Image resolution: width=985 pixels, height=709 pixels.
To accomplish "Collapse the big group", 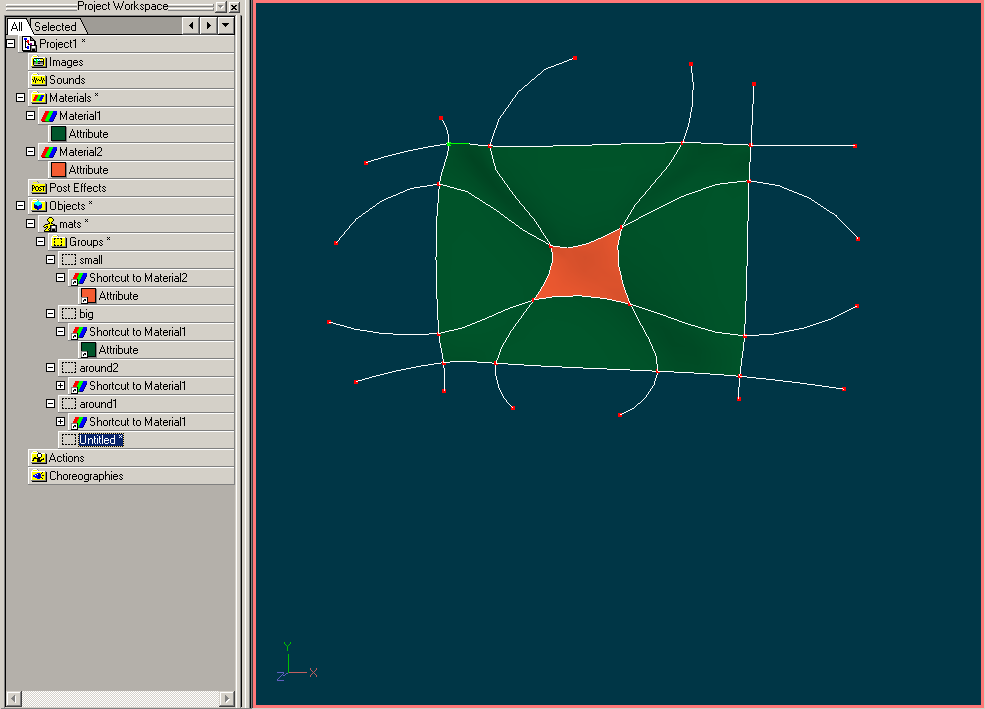I will [51, 314].
